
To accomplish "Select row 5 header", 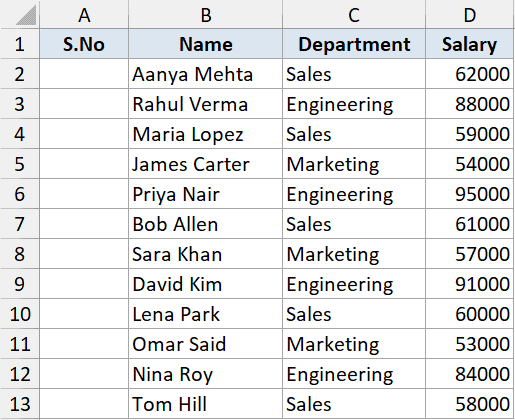I will click(x=20, y=164).
